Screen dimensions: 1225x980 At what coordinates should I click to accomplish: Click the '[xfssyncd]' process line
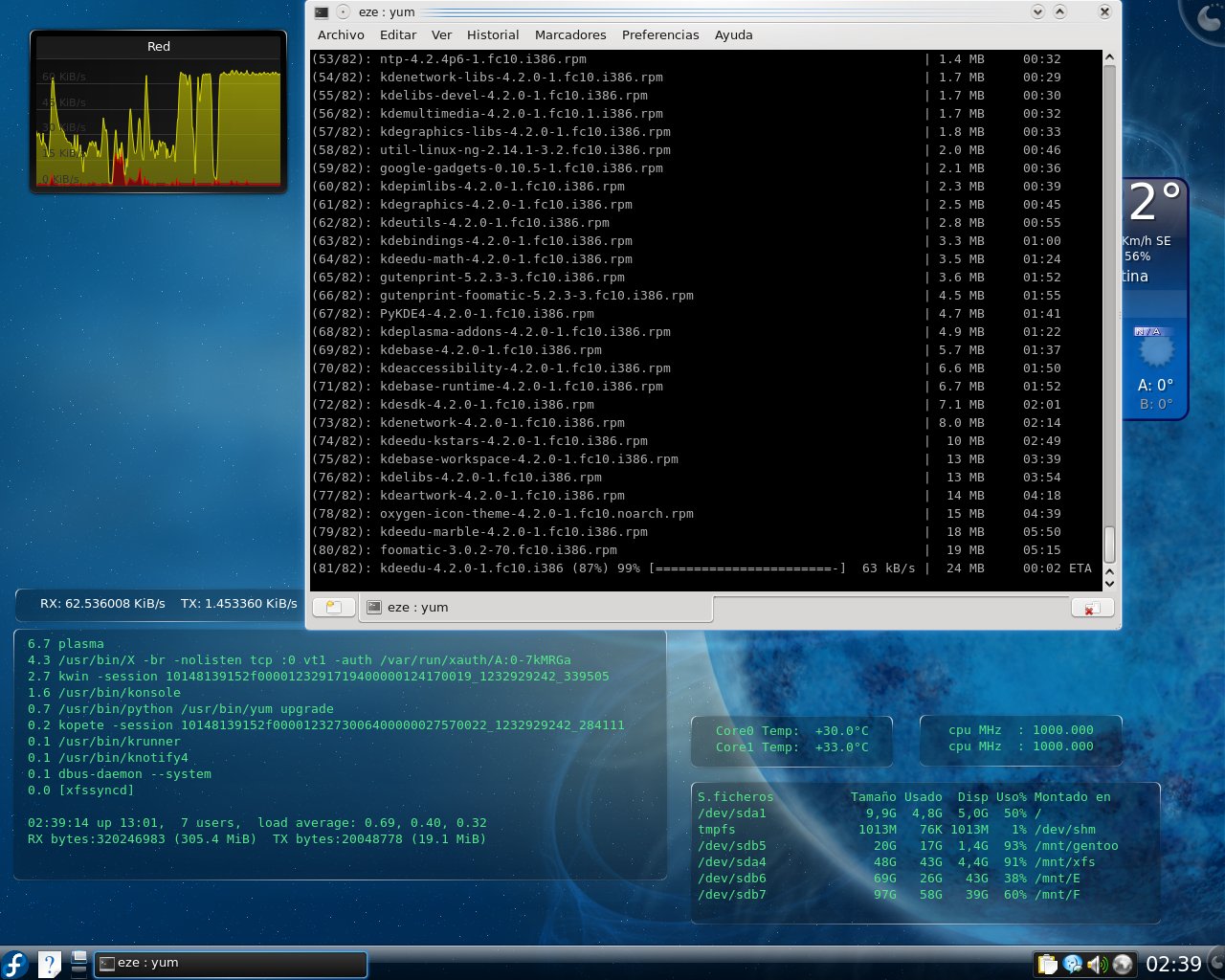(x=81, y=791)
